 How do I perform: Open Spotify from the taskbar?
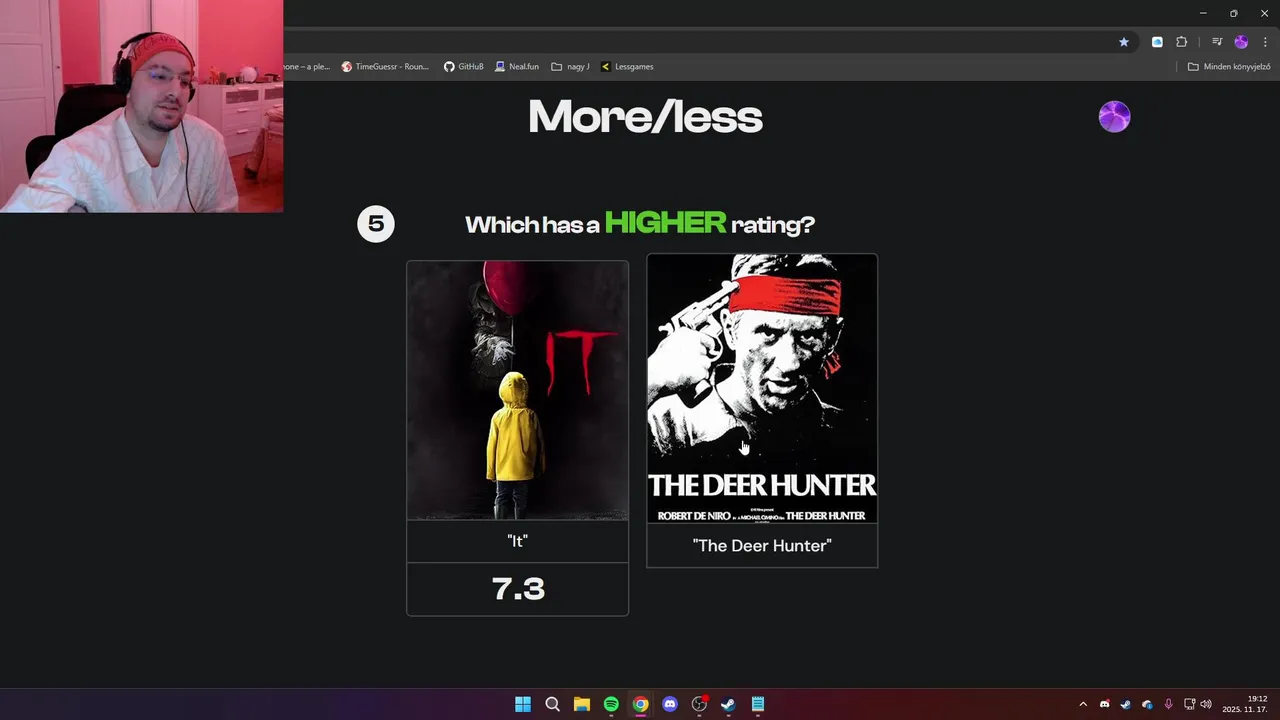click(611, 704)
